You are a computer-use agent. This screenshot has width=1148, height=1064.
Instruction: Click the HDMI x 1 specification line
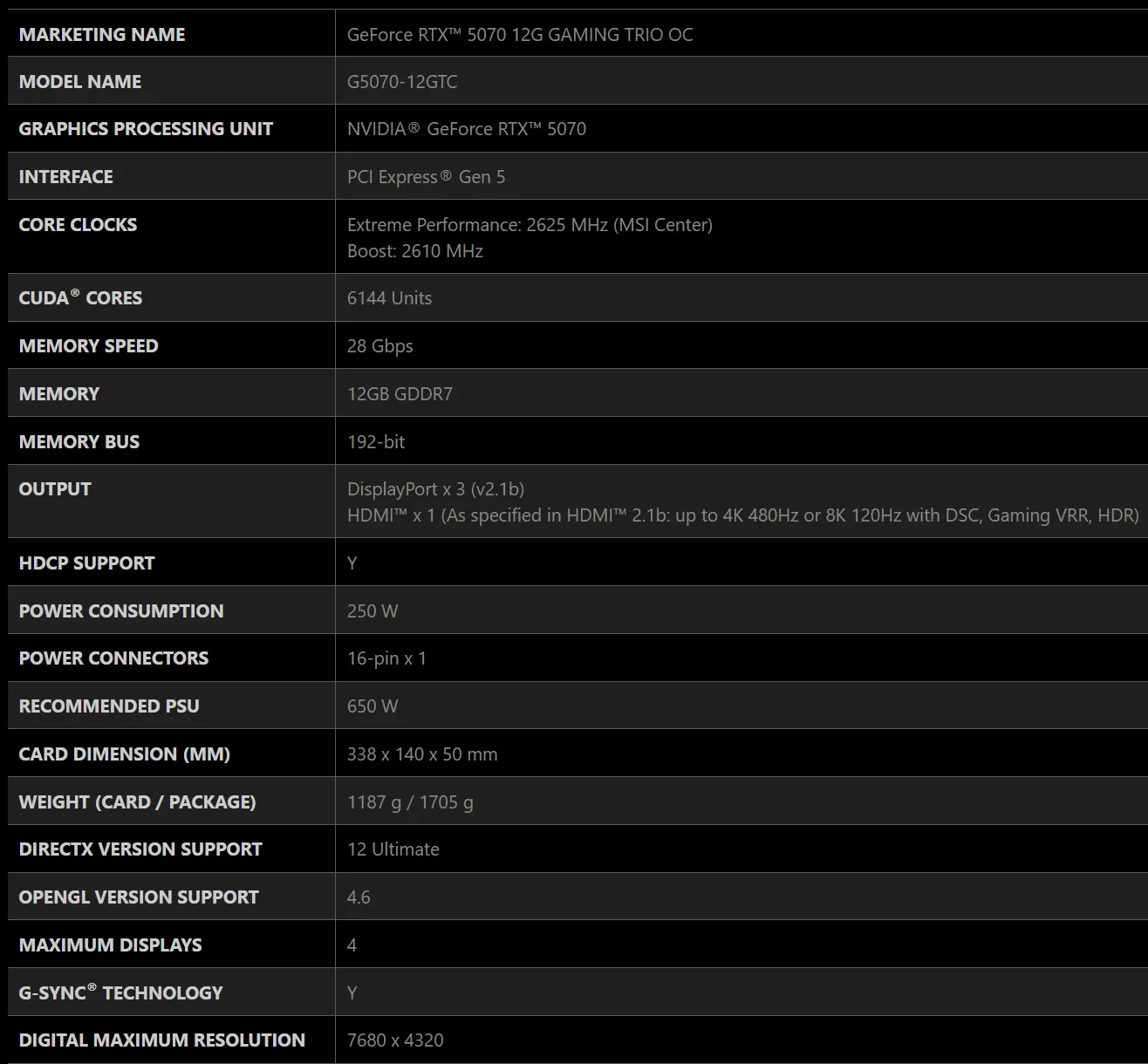(x=742, y=515)
